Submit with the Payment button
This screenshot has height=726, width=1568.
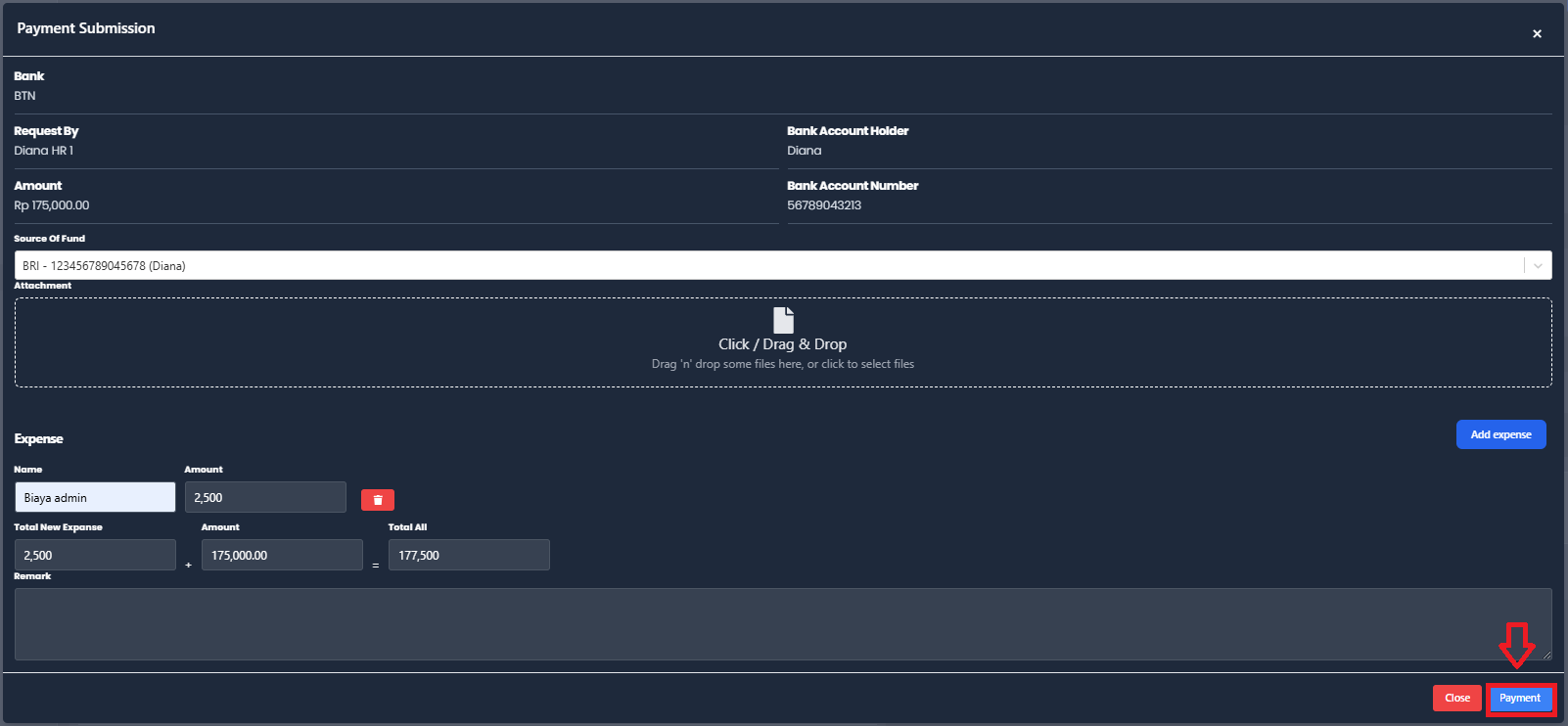click(1519, 698)
